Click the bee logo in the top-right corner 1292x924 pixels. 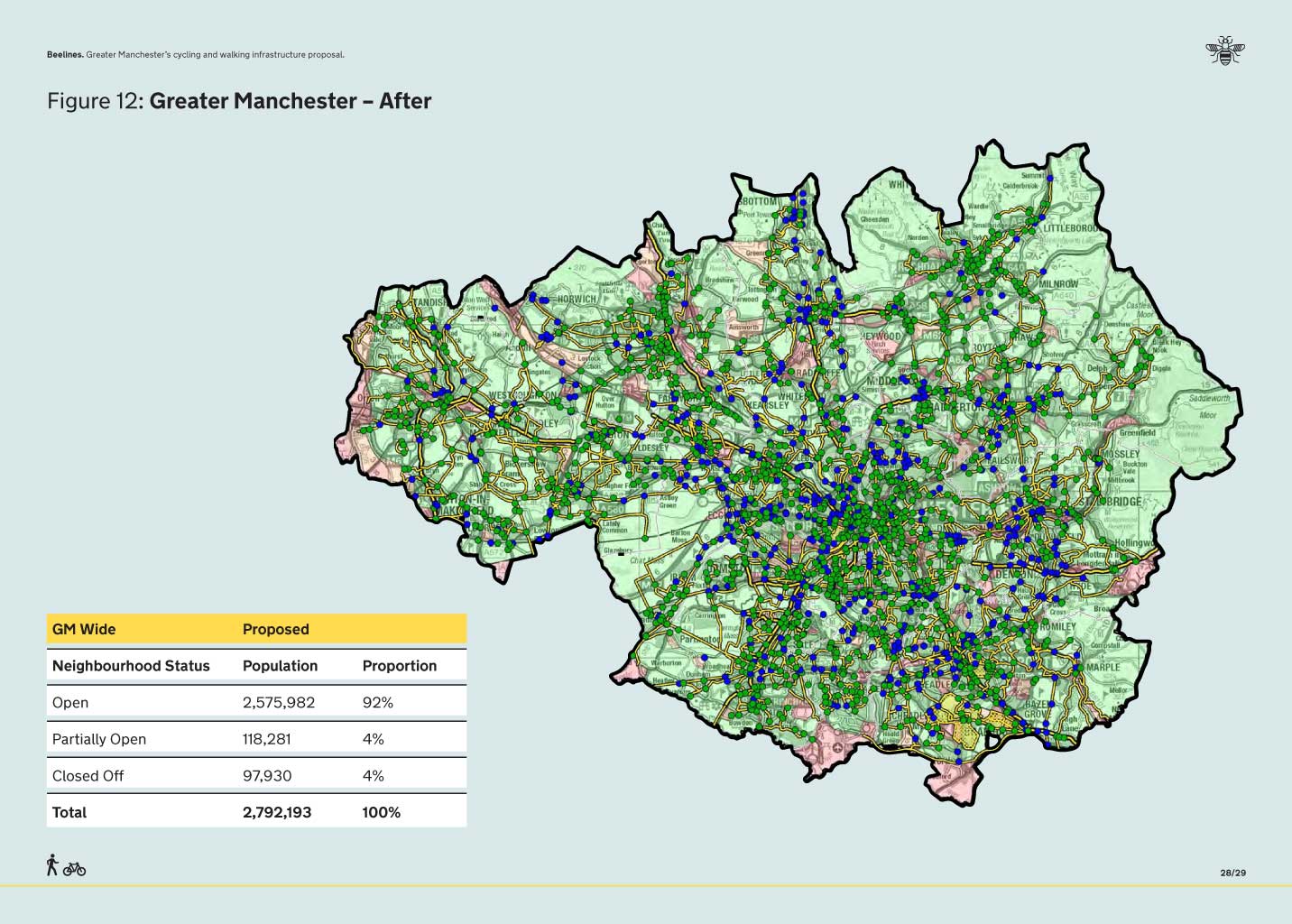click(x=1224, y=51)
